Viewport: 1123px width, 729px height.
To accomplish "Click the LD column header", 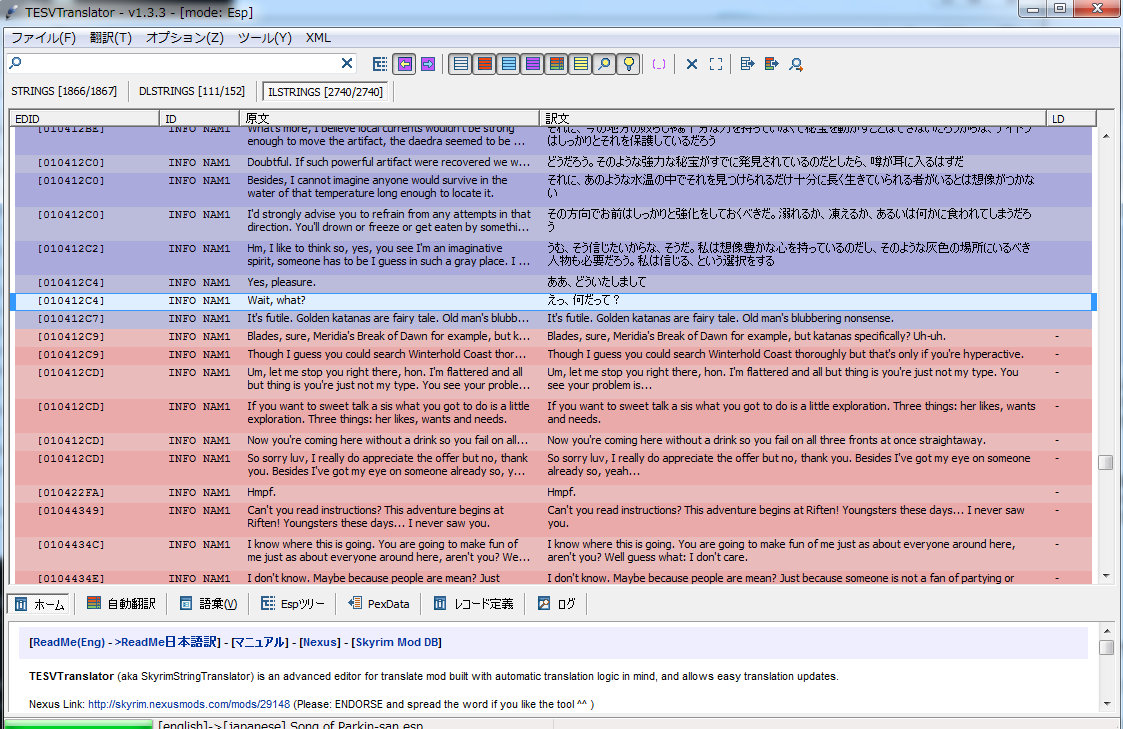I will click(1071, 119).
